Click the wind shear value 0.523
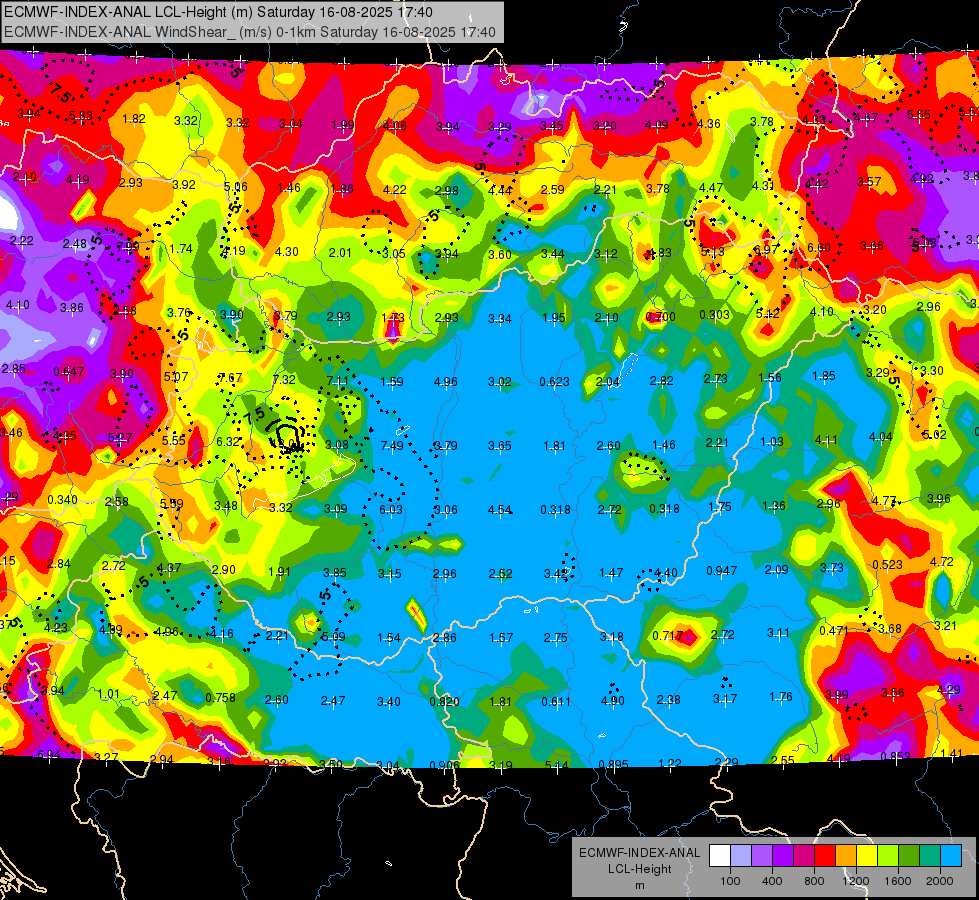This screenshot has width=979, height=900. [887, 565]
